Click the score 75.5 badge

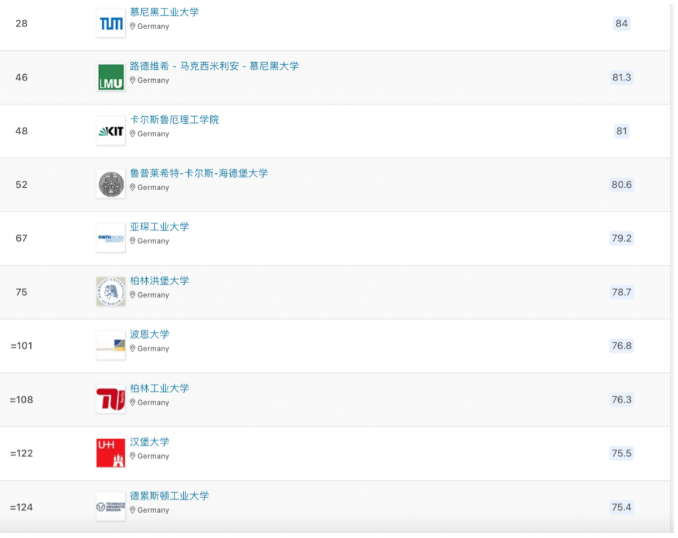click(x=621, y=453)
